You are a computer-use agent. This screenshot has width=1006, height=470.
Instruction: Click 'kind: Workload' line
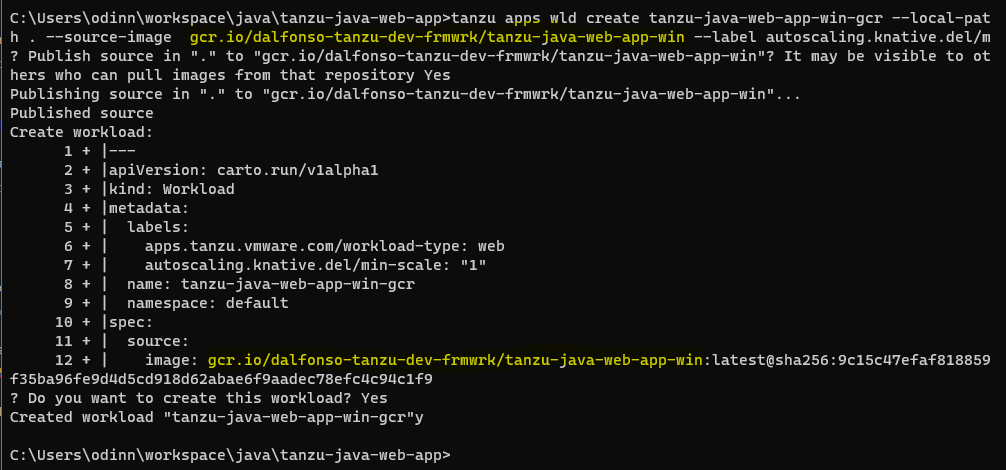click(171, 189)
